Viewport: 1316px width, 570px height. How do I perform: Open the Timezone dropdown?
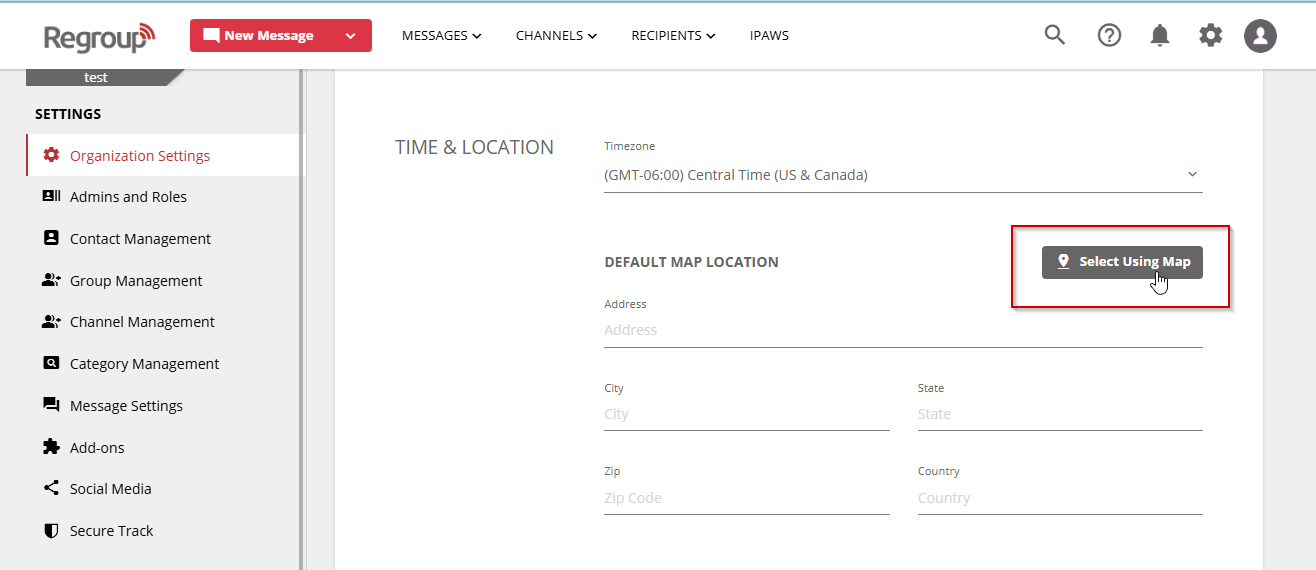[x=902, y=175]
